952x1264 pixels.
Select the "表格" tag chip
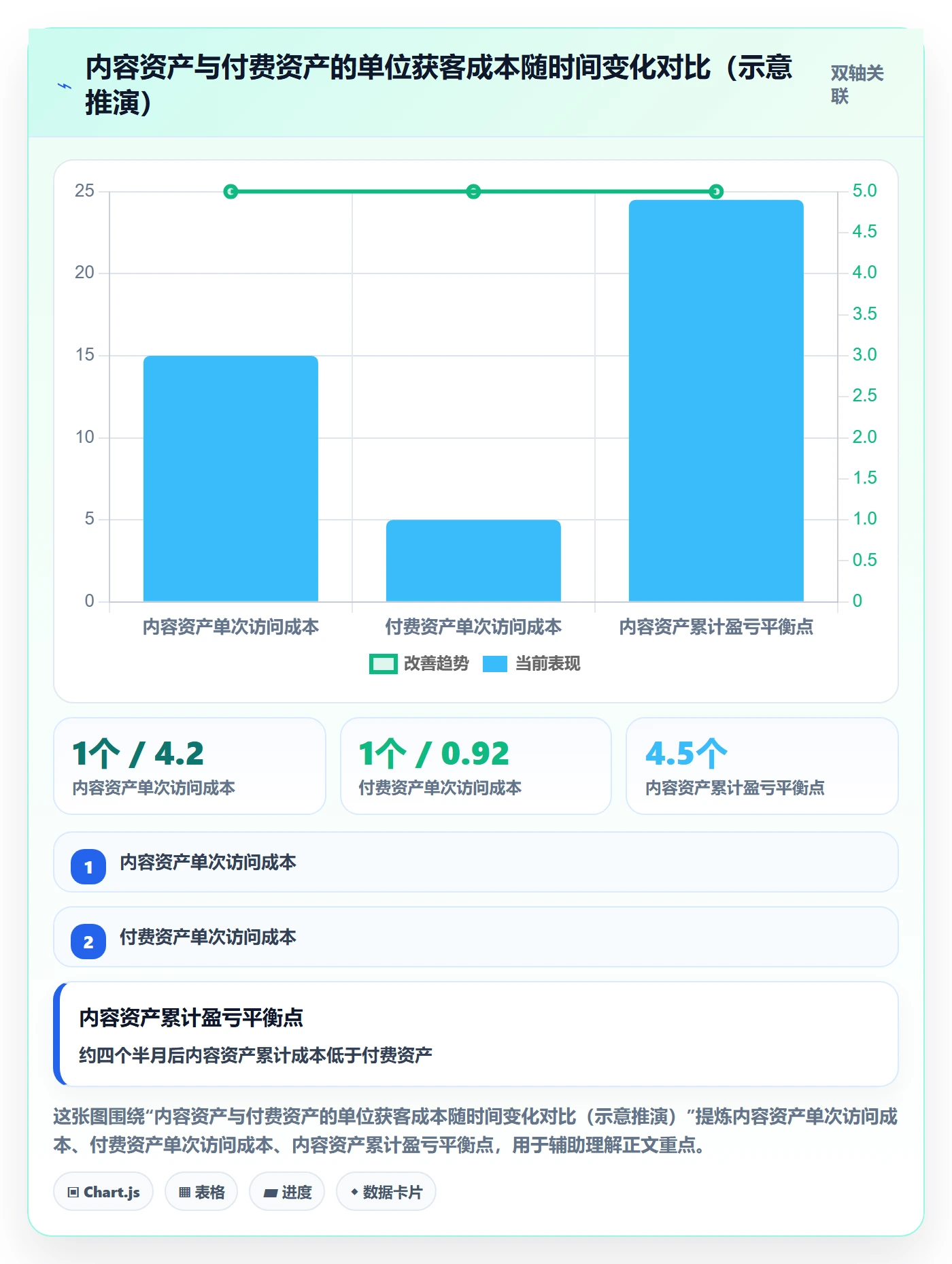click(201, 1192)
